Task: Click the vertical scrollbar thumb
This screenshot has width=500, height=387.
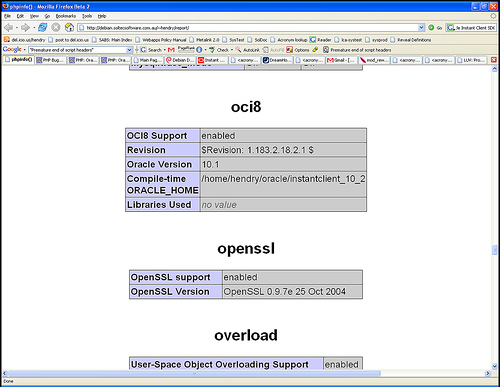Action: tap(494, 250)
